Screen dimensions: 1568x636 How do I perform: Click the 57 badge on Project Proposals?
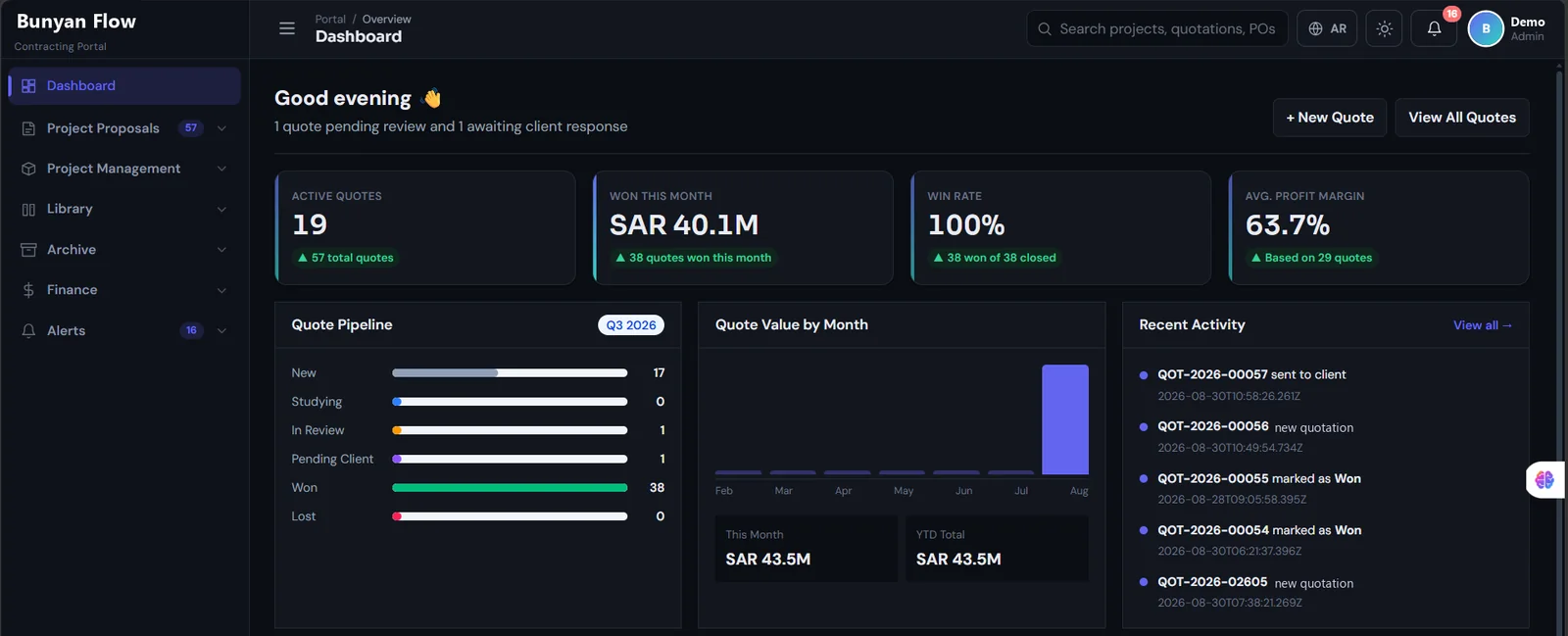click(x=191, y=128)
